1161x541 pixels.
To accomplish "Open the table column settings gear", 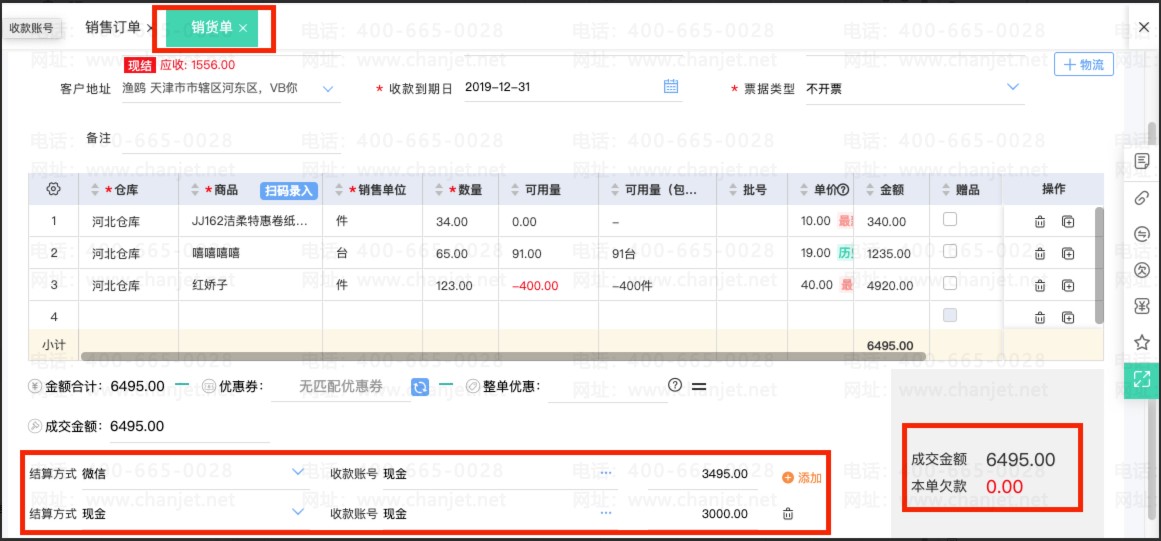I will (x=53, y=189).
